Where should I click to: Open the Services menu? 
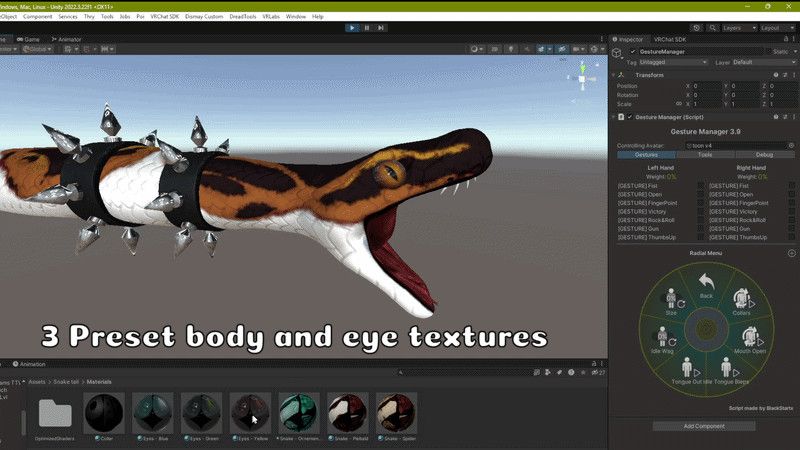coord(68,16)
